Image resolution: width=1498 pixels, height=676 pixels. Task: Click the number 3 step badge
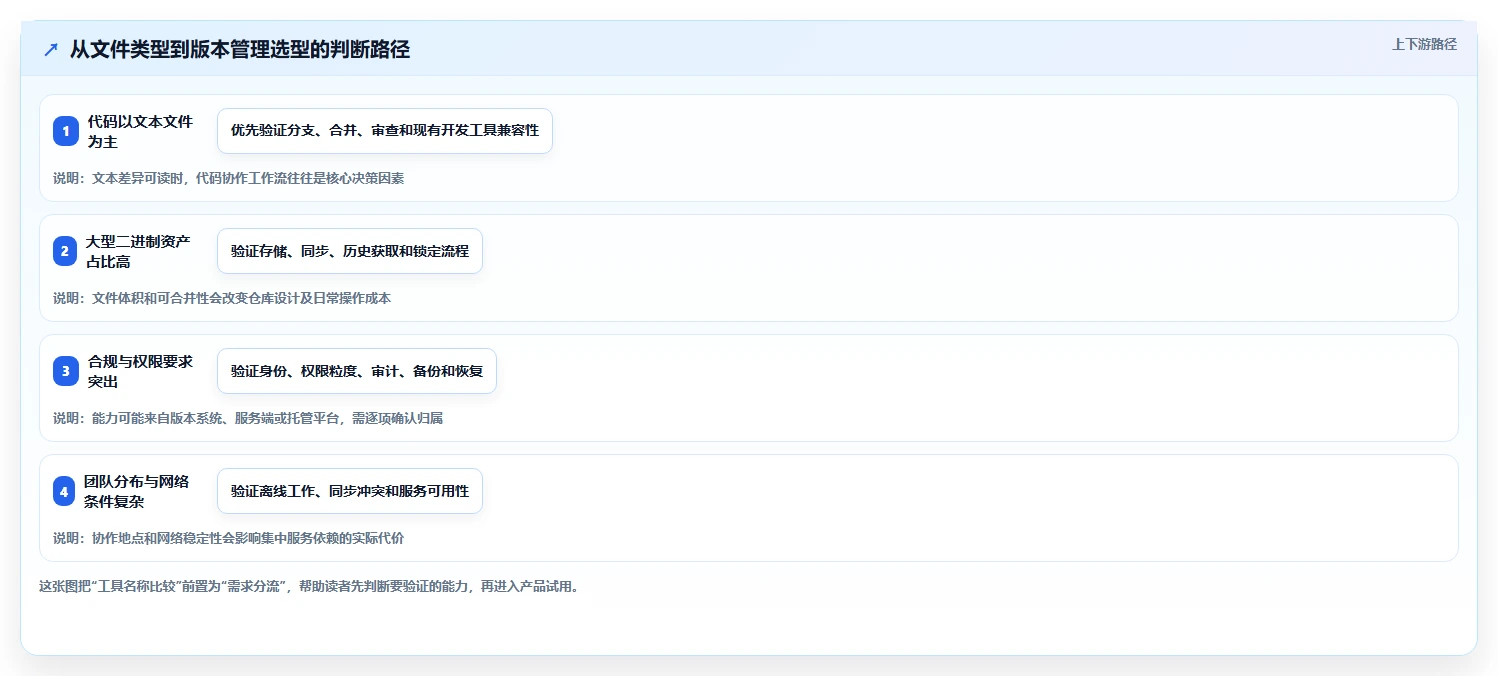[x=66, y=371]
